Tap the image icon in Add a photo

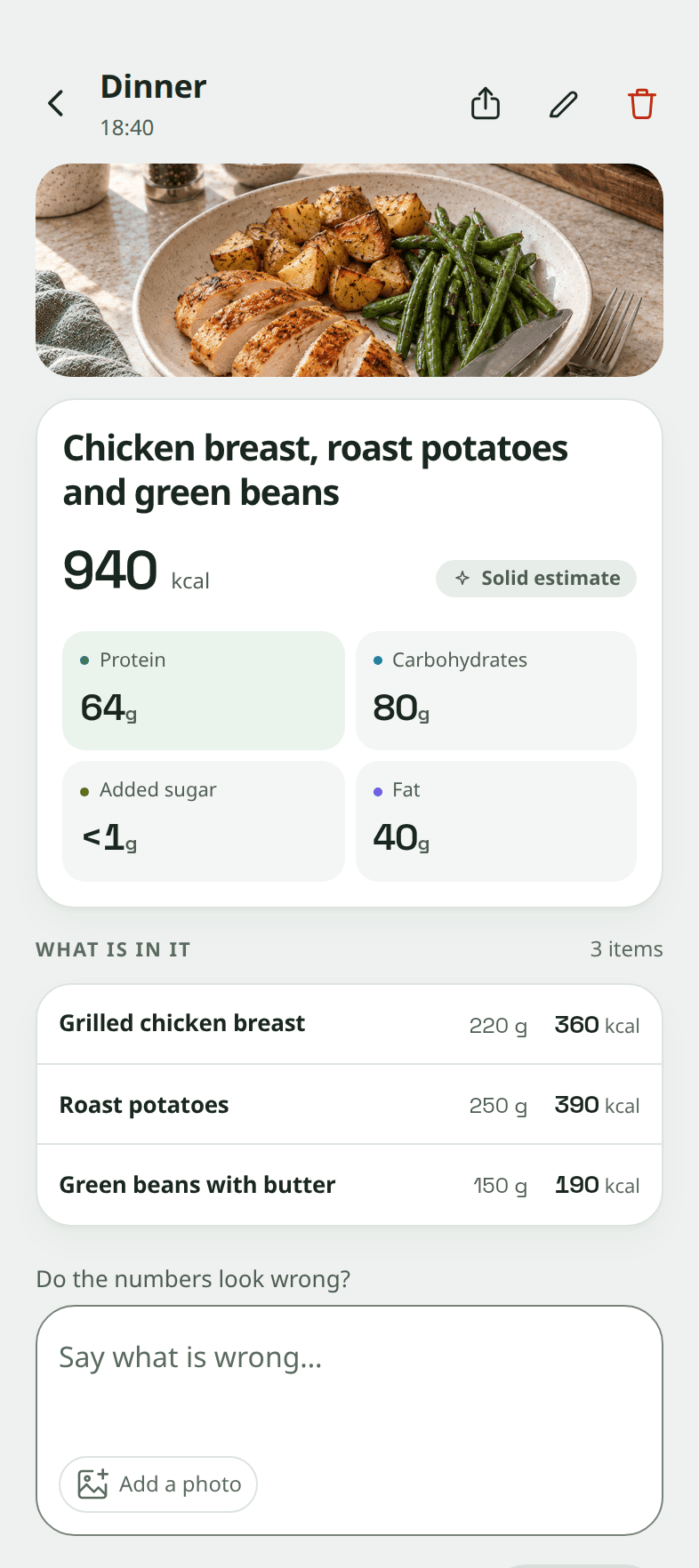click(x=92, y=1484)
